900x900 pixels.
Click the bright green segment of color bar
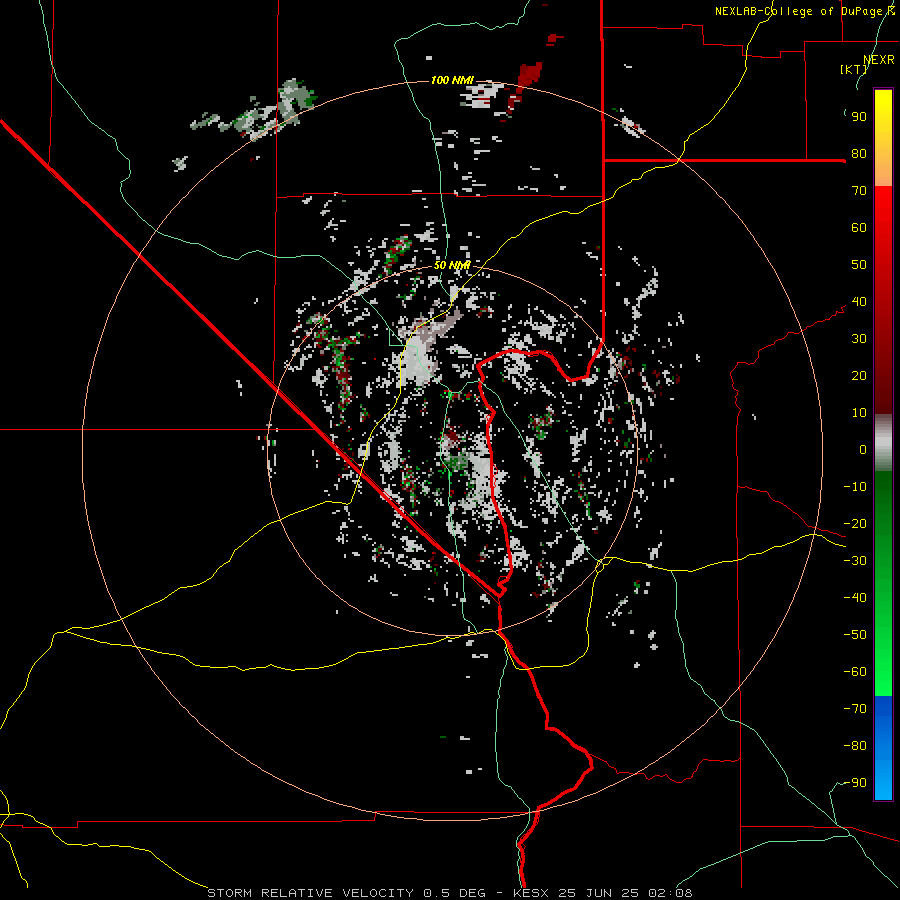coord(883,643)
